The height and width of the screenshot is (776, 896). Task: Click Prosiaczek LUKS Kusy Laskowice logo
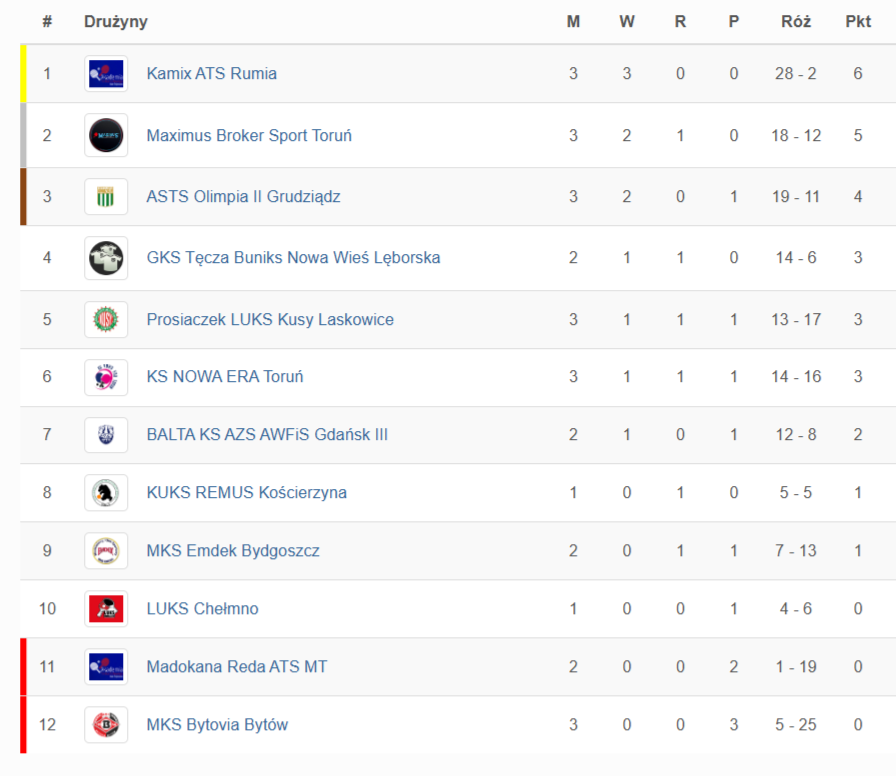[x=106, y=320]
